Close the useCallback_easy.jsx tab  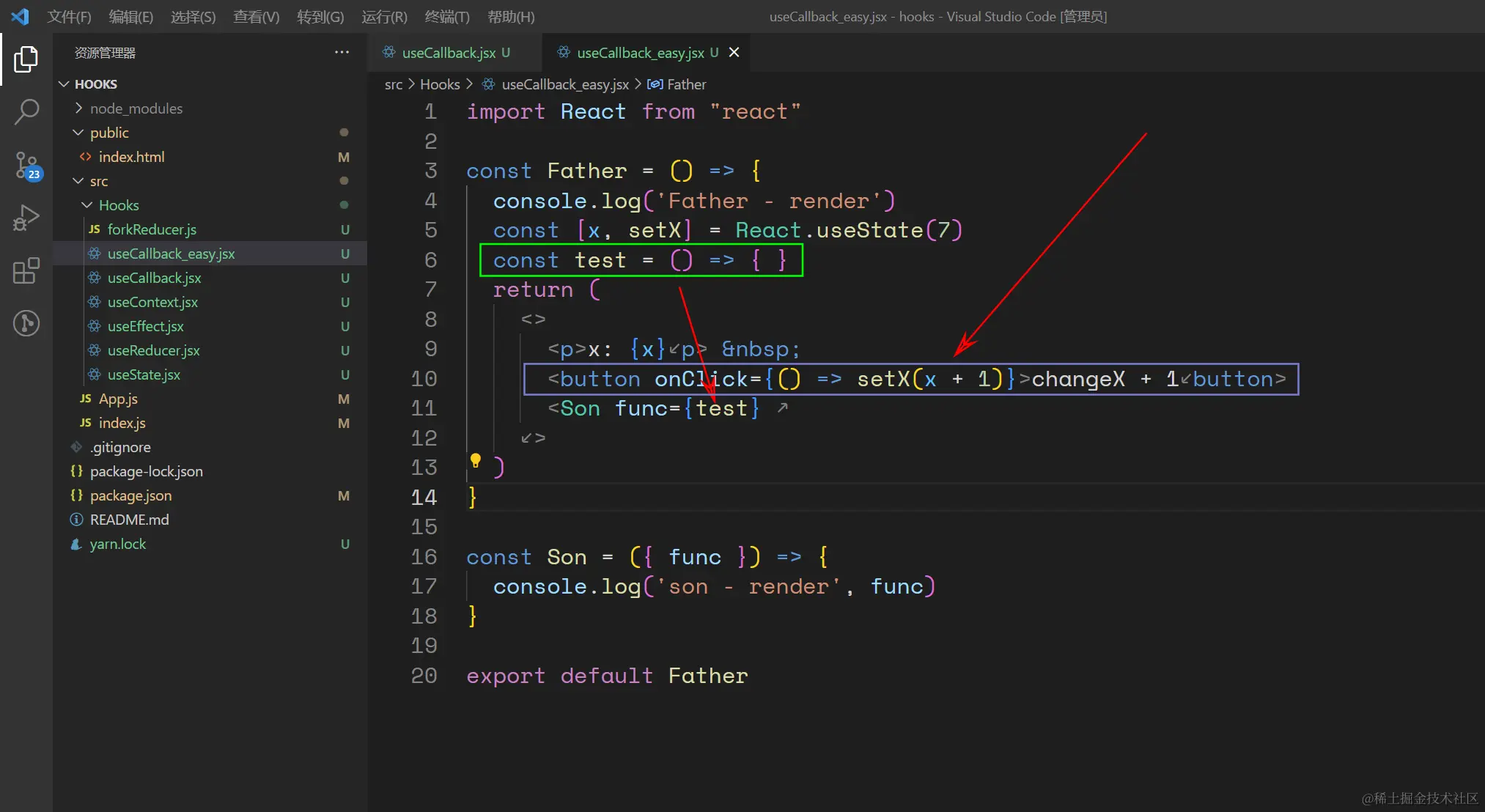coord(734,53)
